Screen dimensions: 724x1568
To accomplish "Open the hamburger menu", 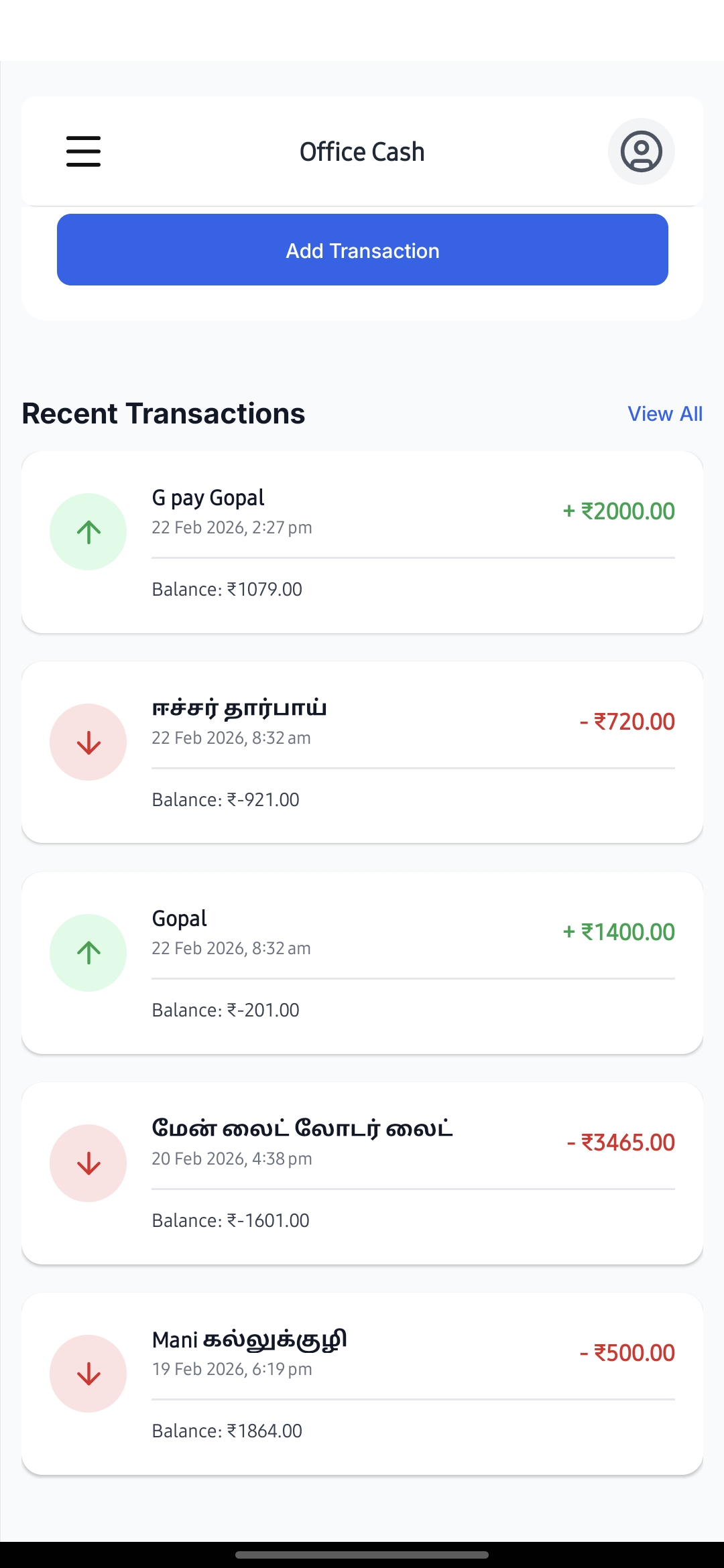I will [83, 151].
